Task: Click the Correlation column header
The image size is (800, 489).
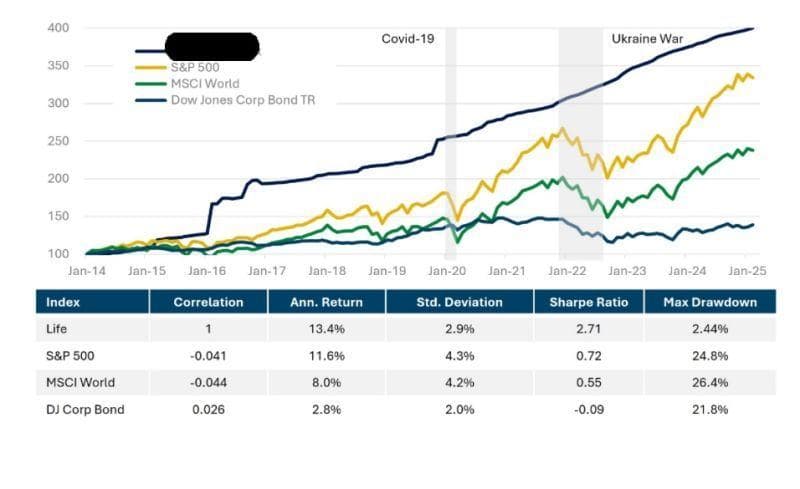Action: tap(205, 301)
